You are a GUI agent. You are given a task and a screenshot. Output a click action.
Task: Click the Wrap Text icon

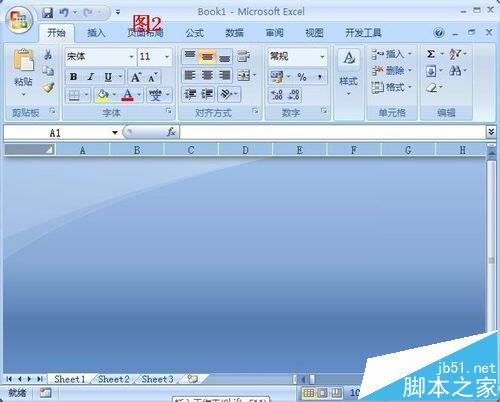(244, 56)
